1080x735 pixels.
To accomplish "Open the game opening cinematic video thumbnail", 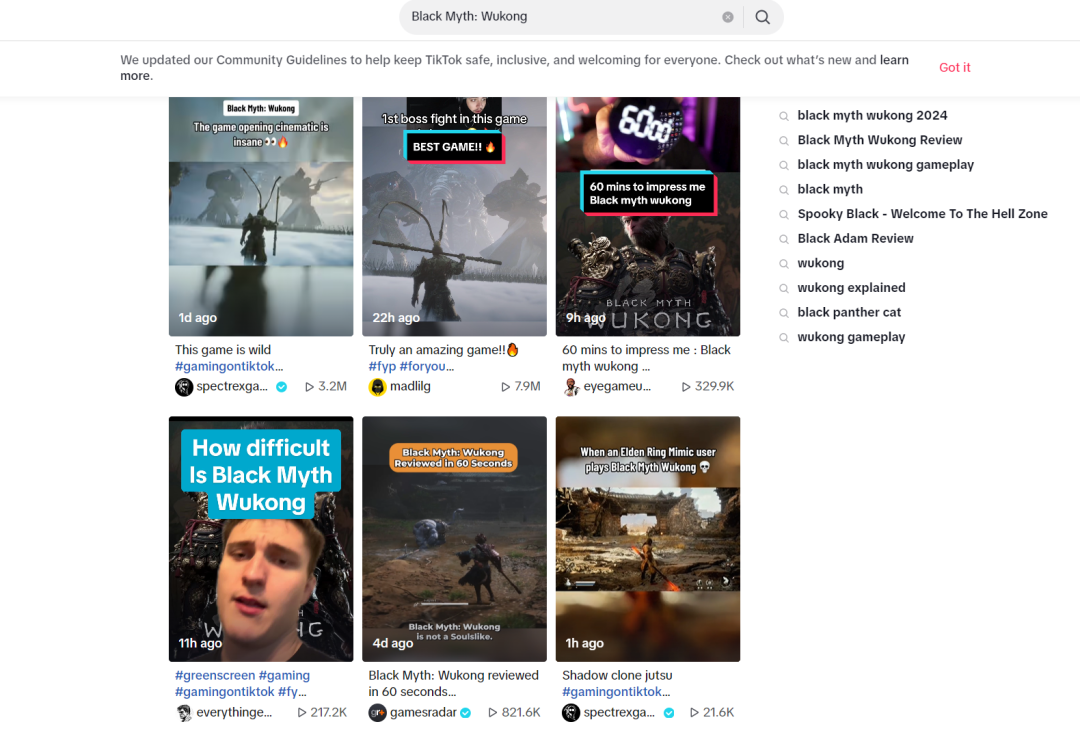I will [261, 216].
